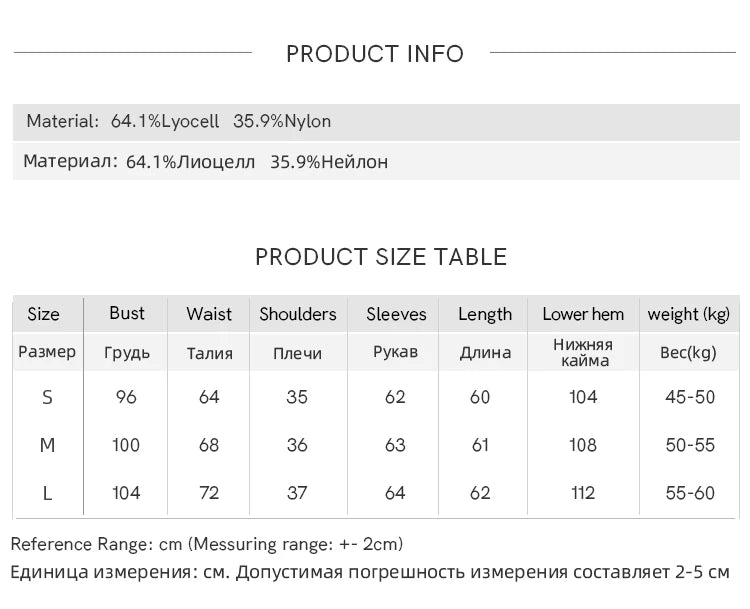
Task: Select the Shoulders column header
Action: coord(298,314)
